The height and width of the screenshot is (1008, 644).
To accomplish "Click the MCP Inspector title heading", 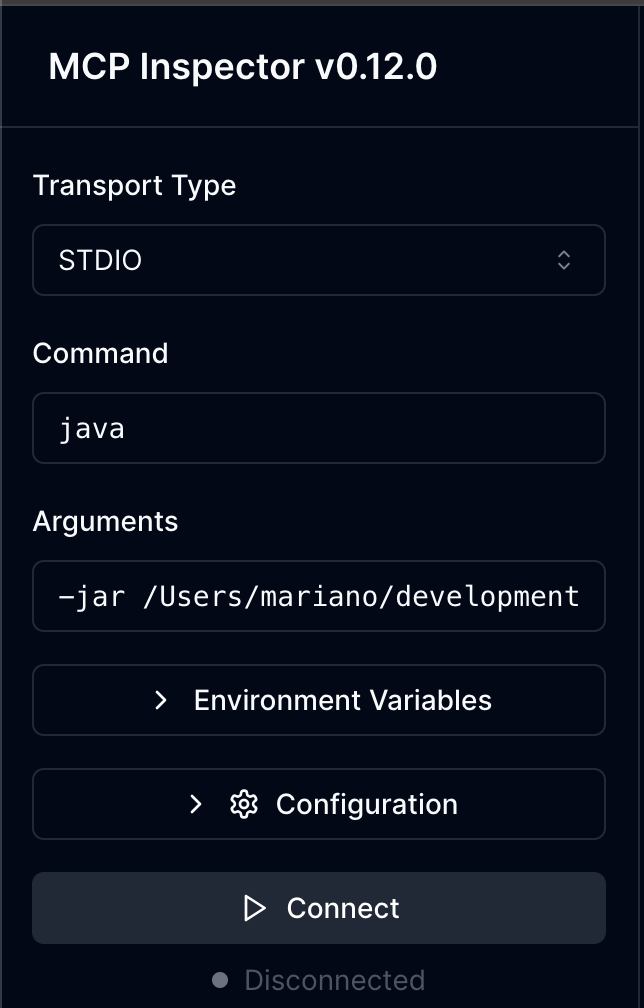I will 176,67.
